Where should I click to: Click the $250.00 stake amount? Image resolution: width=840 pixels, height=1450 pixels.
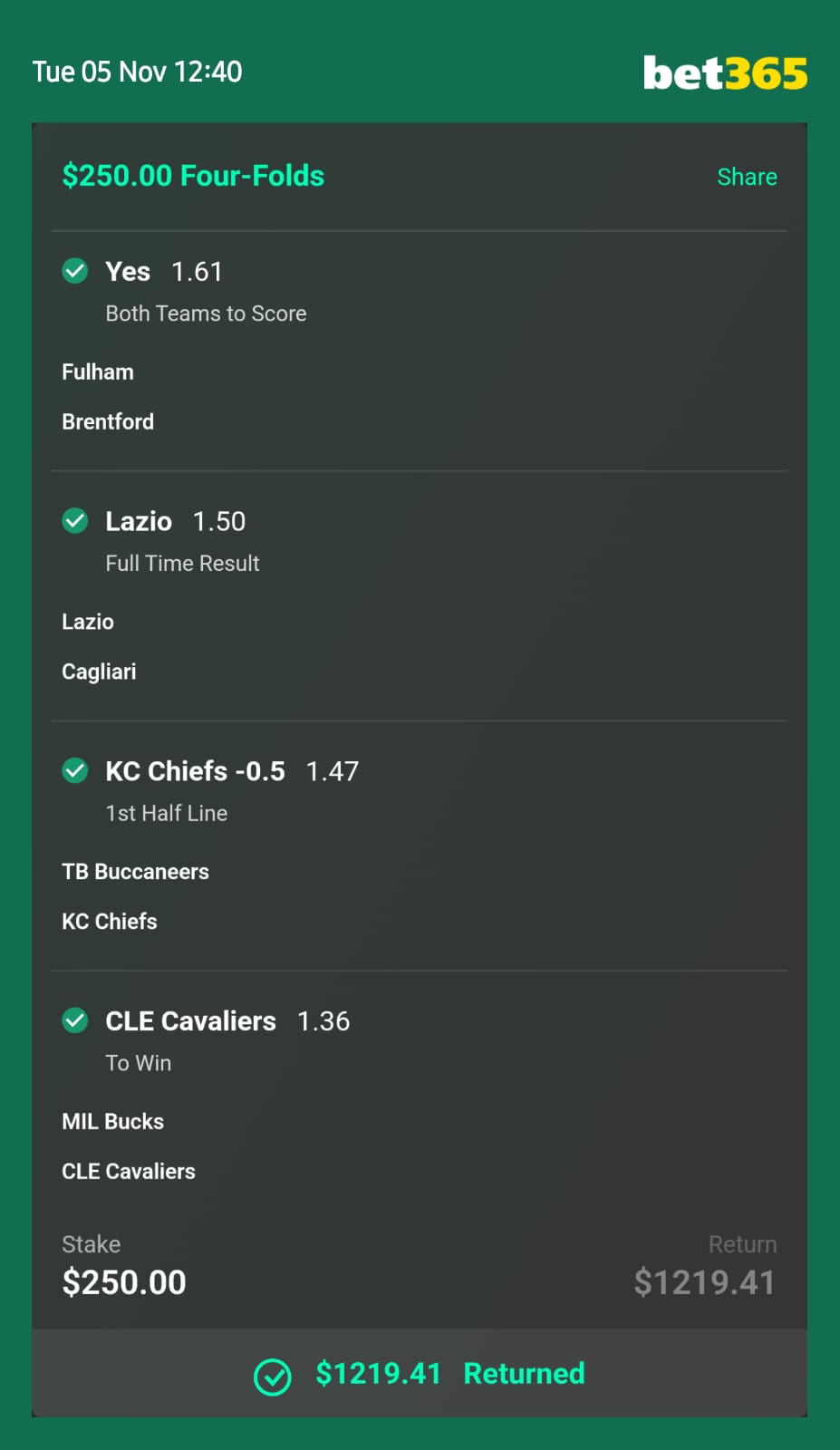tap(124, 1282)
